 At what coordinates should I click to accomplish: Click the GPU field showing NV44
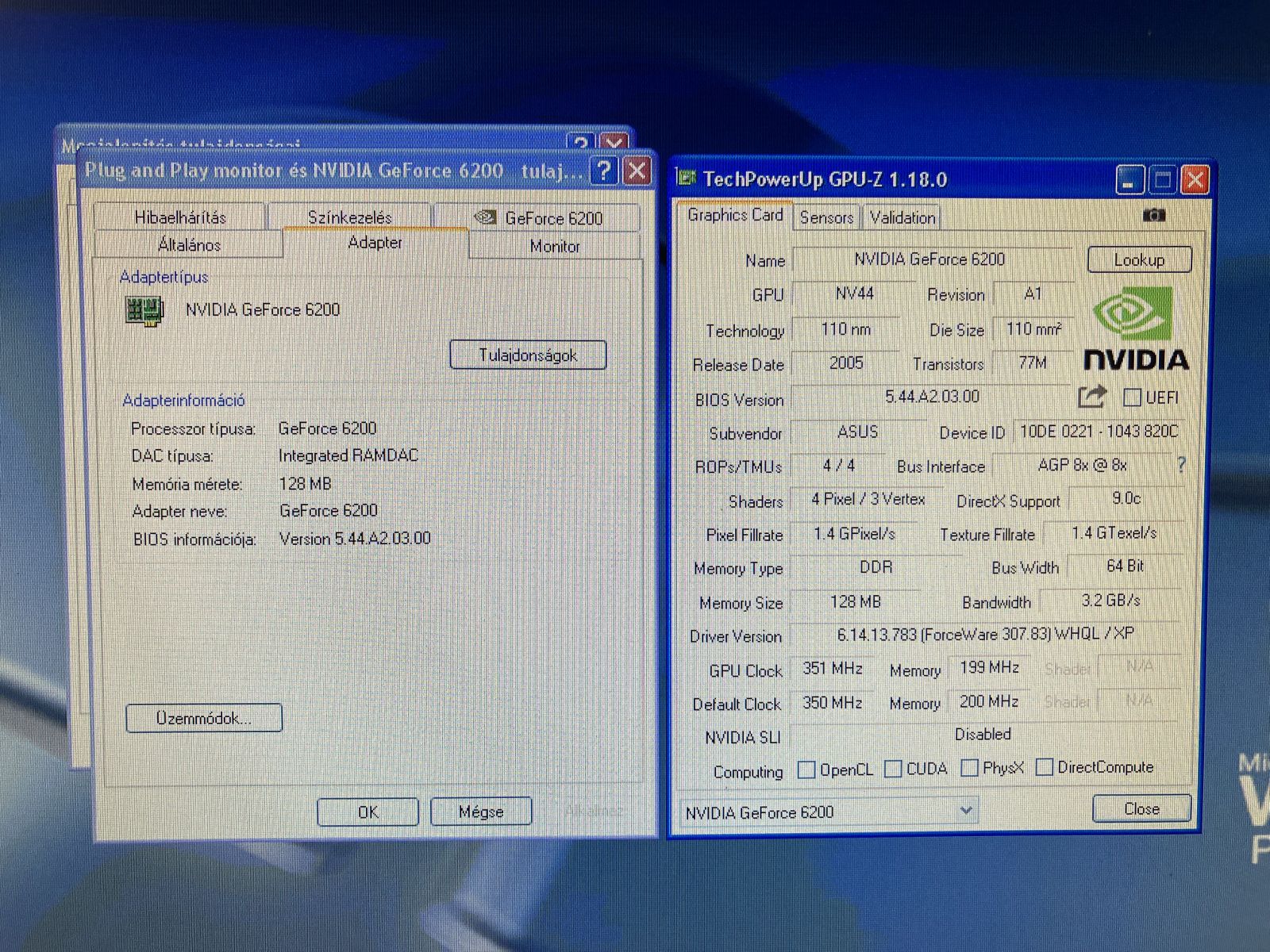pyautogui.click(x=853, y=294)
